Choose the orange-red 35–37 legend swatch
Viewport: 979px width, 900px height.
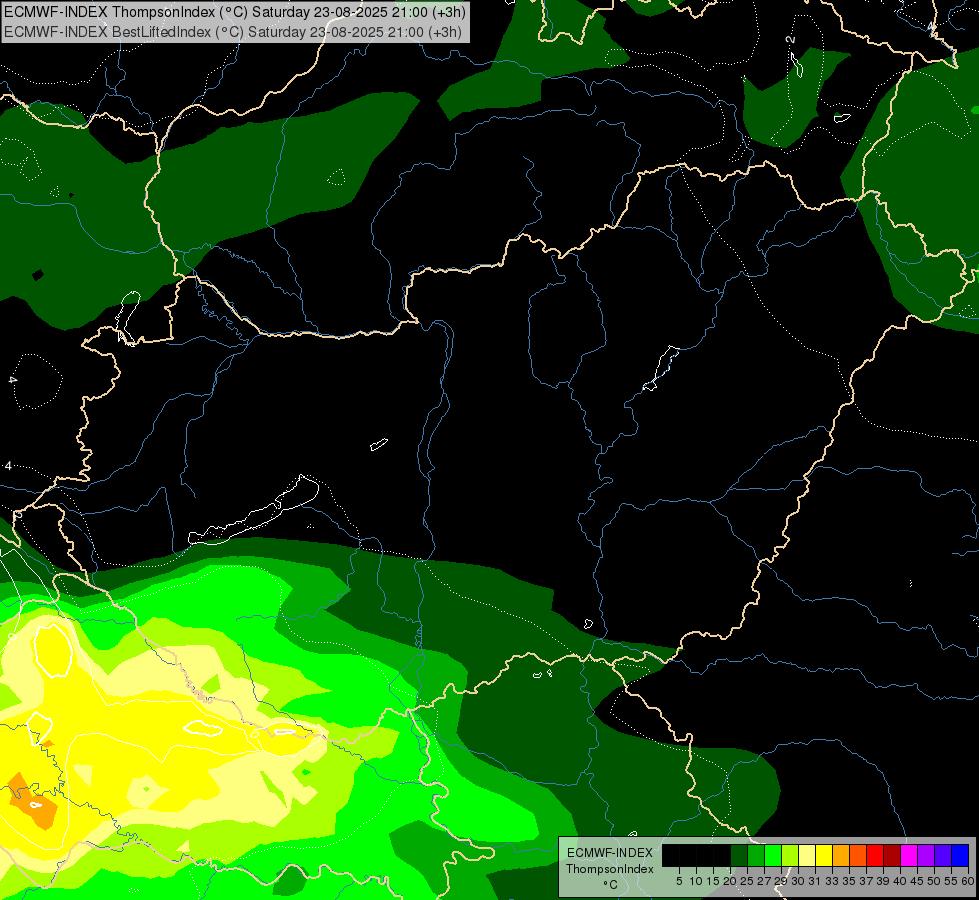click(858, 855)
